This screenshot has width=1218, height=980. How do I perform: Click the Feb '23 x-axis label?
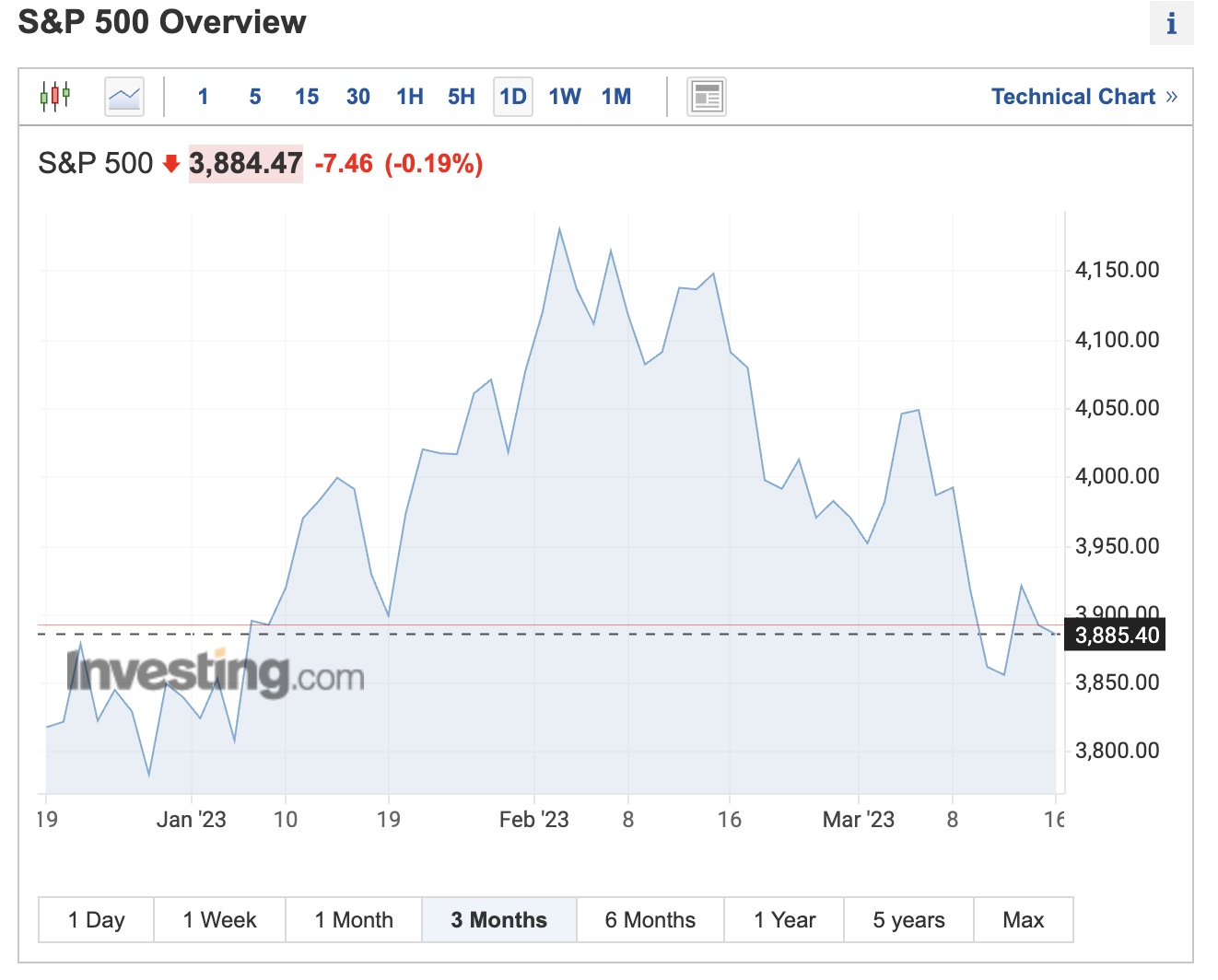533,819
